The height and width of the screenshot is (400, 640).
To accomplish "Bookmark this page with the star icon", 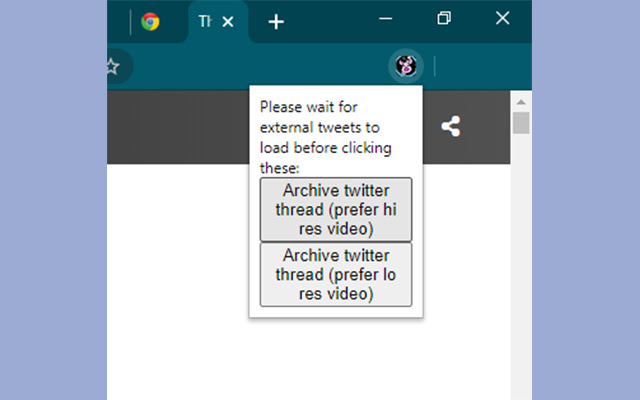I will coord(112,67).
